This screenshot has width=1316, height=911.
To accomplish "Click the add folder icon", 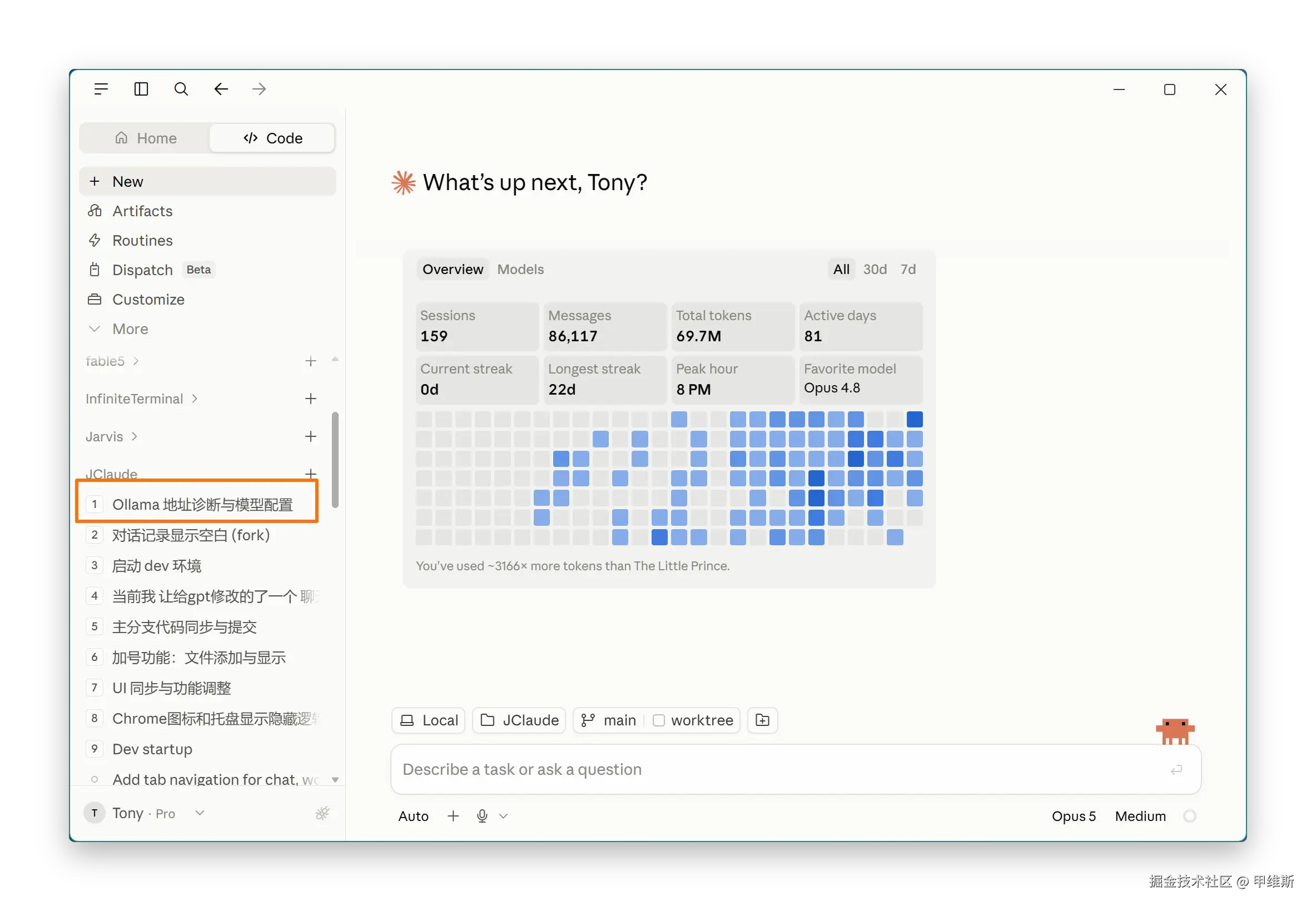I will [x=763, y=720].
